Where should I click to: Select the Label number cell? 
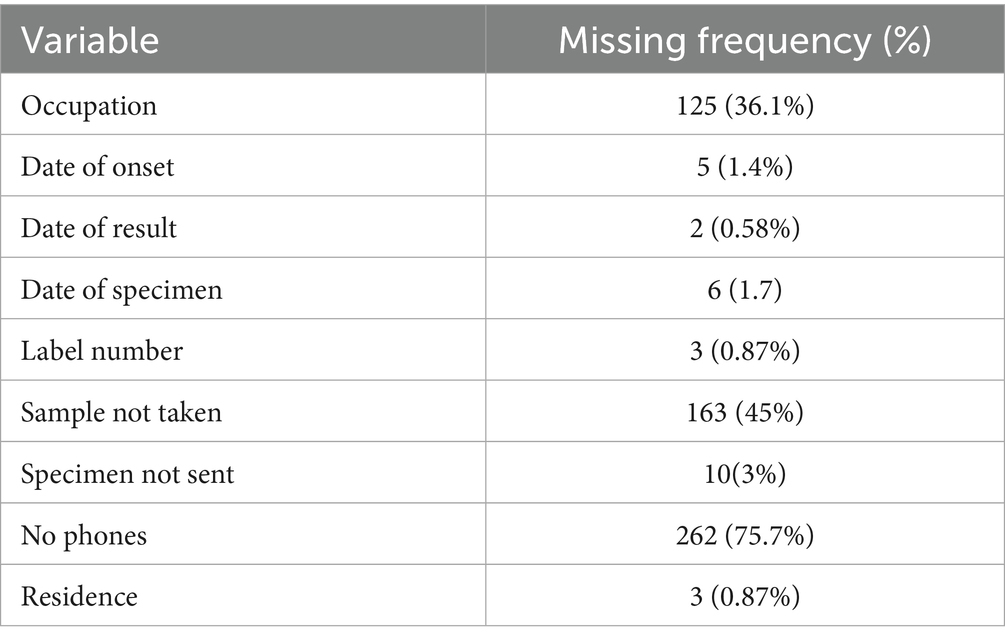tap(102, 351)
